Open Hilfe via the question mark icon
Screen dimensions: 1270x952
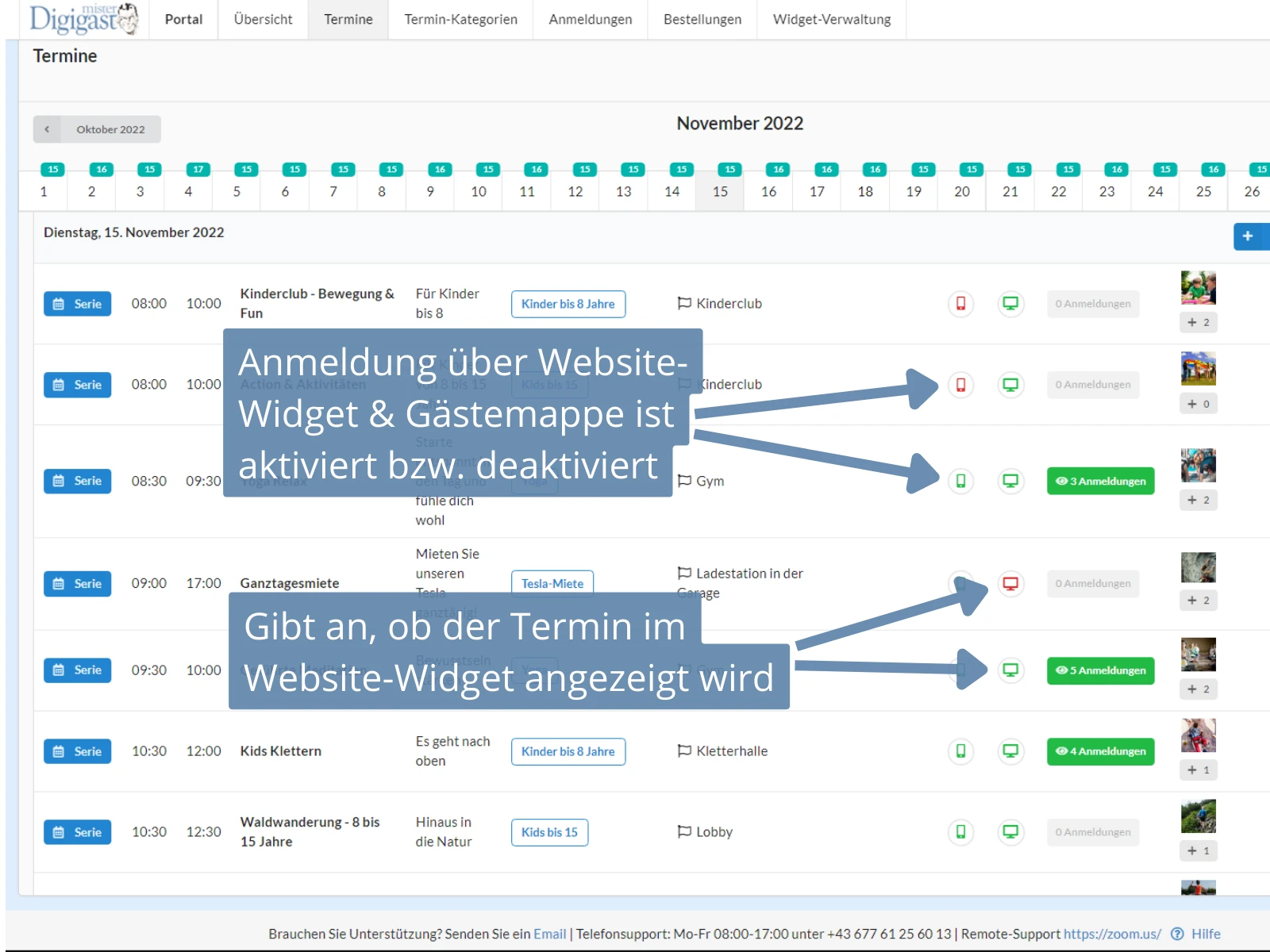pos(1177,934)
